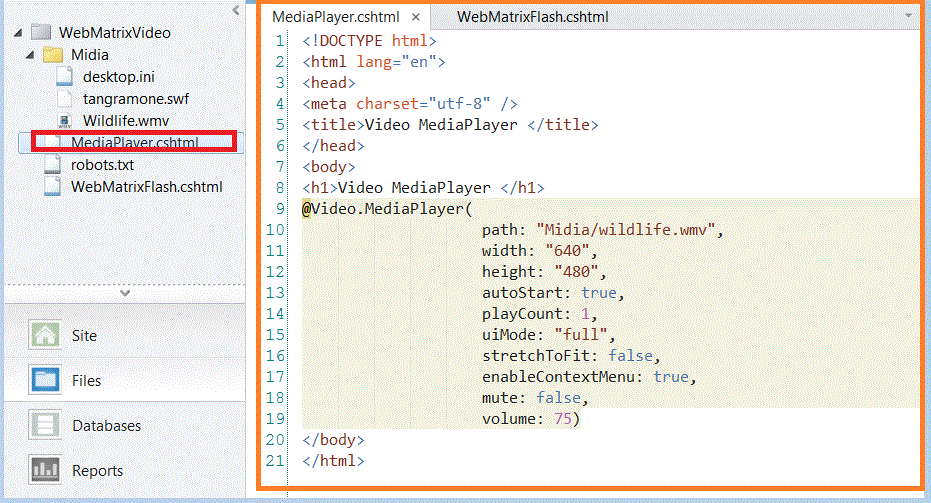Open Wildlife.wmv in the file tree
Image resolution: width=931 pixels, height=503 pixels.
(x=126, y=121)
